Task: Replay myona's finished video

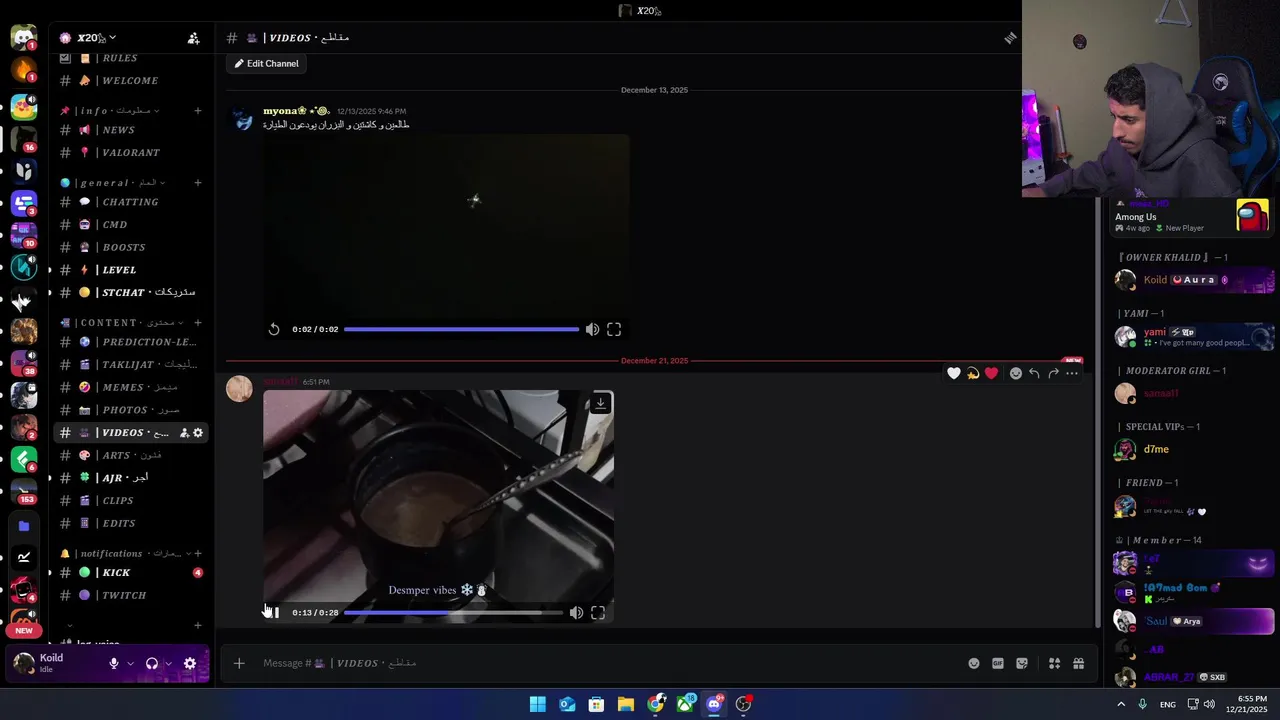Action: pyautogui.click(x=274, y=329)
